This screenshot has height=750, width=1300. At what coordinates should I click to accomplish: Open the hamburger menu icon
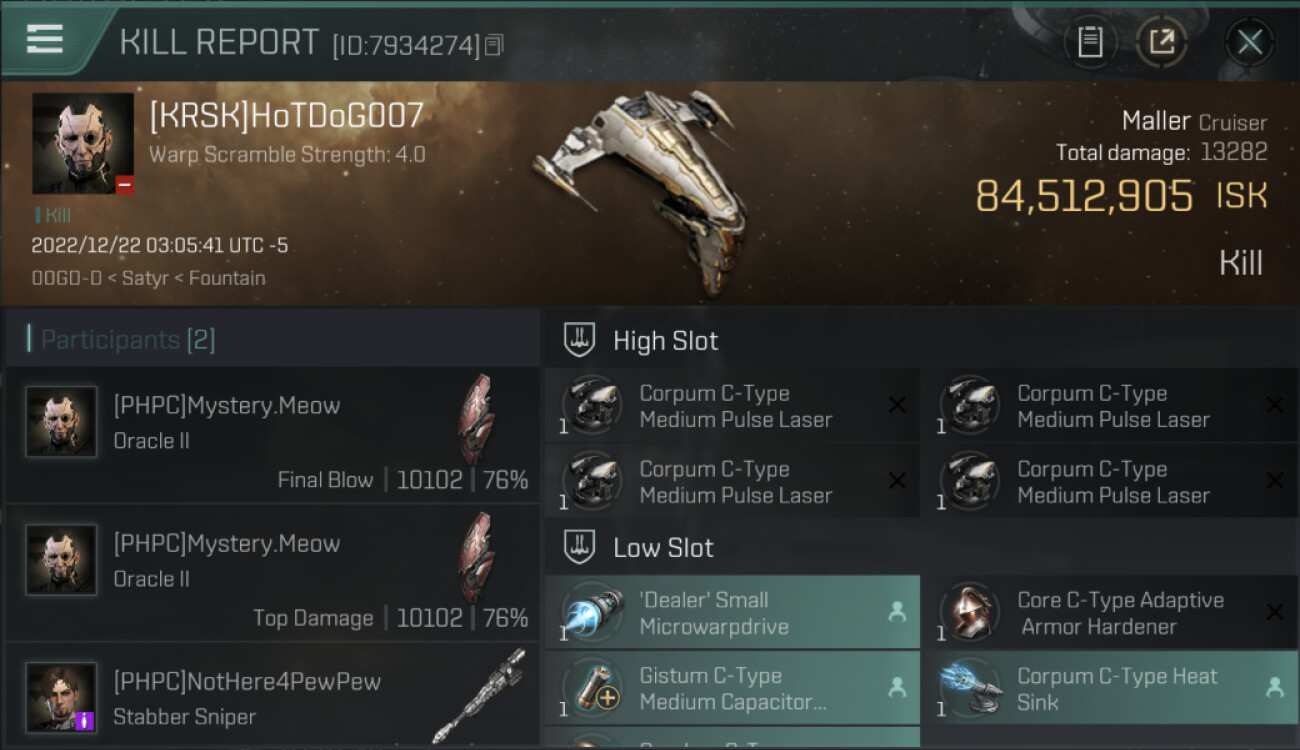(x=45, y=39)
